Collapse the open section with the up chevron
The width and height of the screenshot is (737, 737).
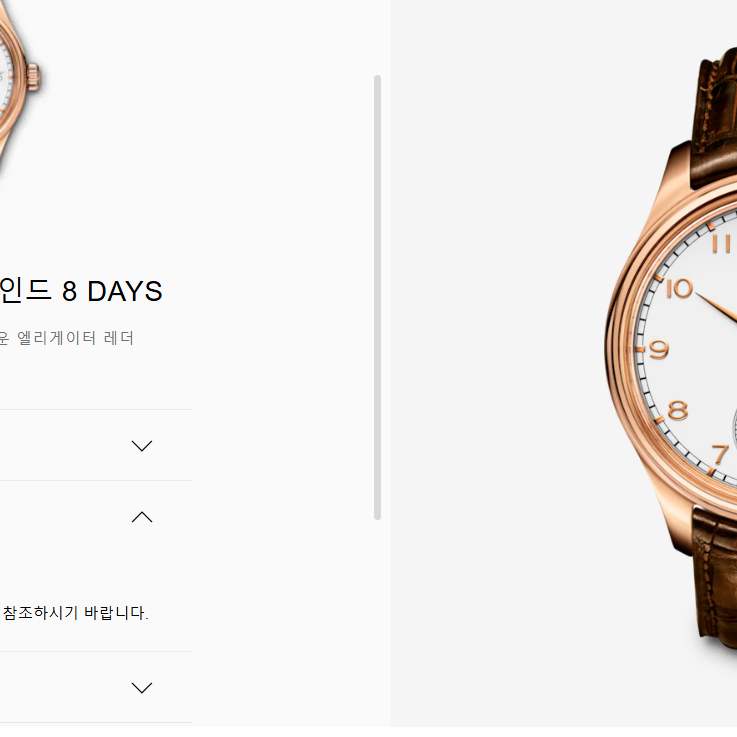tap(141, 517)
